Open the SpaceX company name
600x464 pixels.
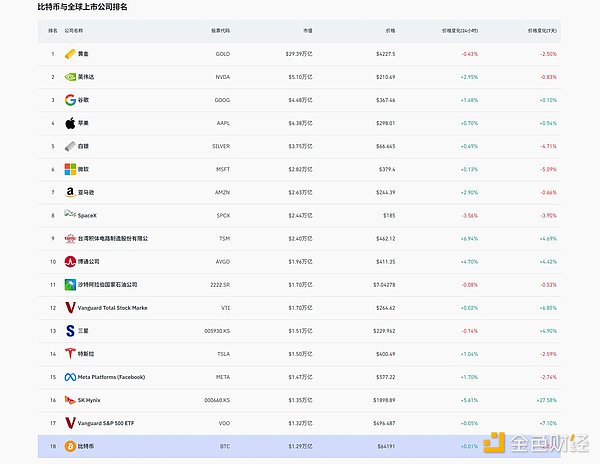87,216
